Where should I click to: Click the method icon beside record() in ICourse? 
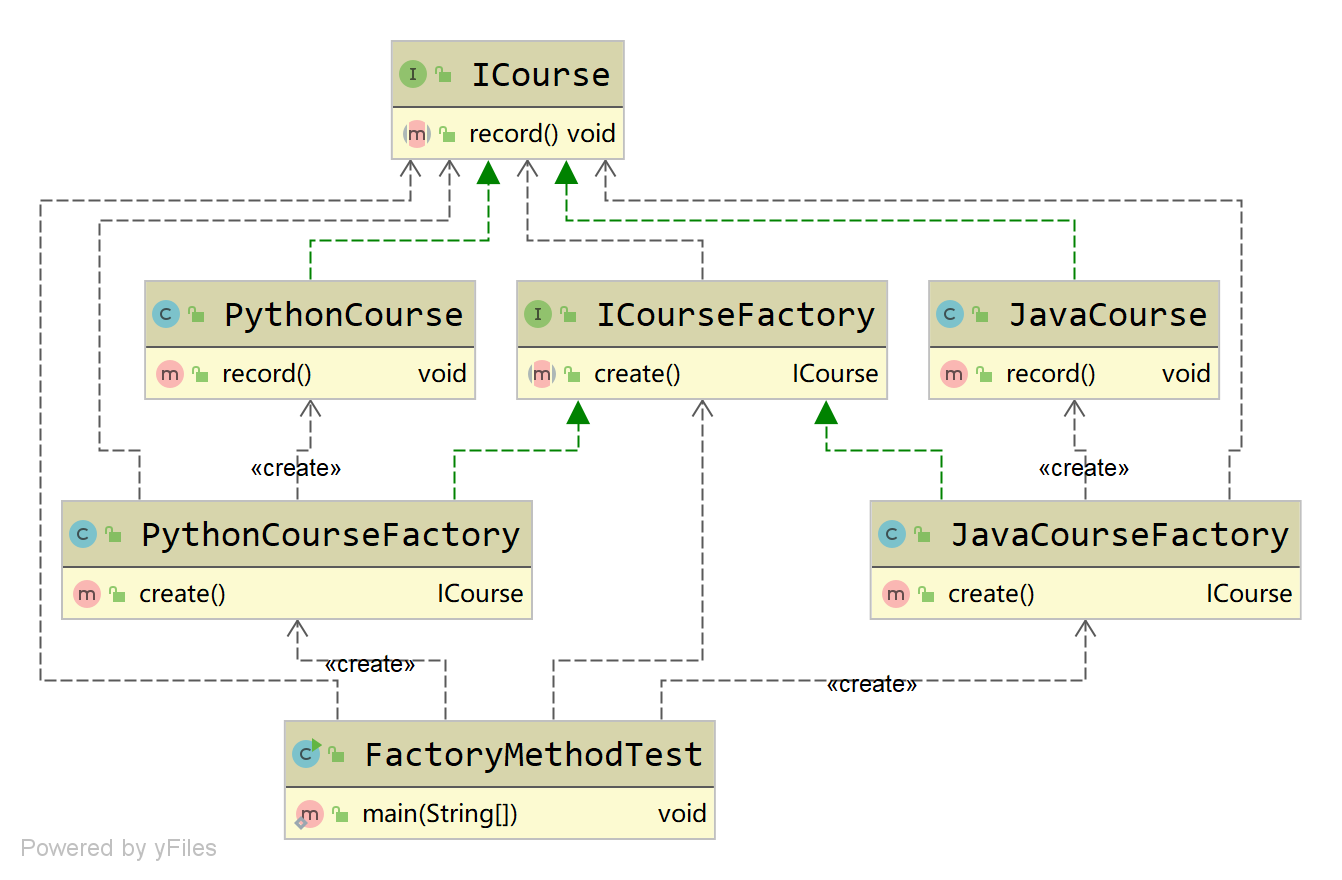[x=417, y=134]
